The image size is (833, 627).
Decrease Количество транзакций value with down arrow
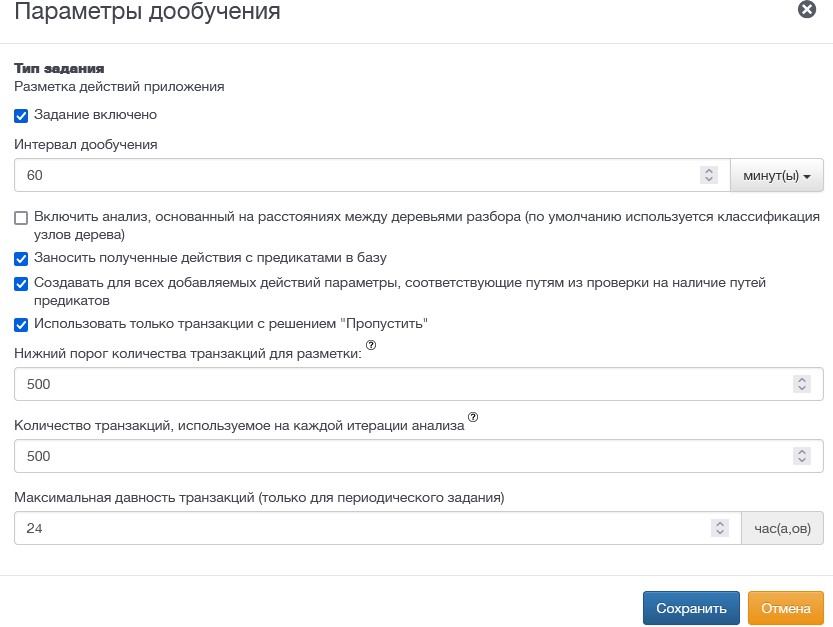(x=802, y=460)
